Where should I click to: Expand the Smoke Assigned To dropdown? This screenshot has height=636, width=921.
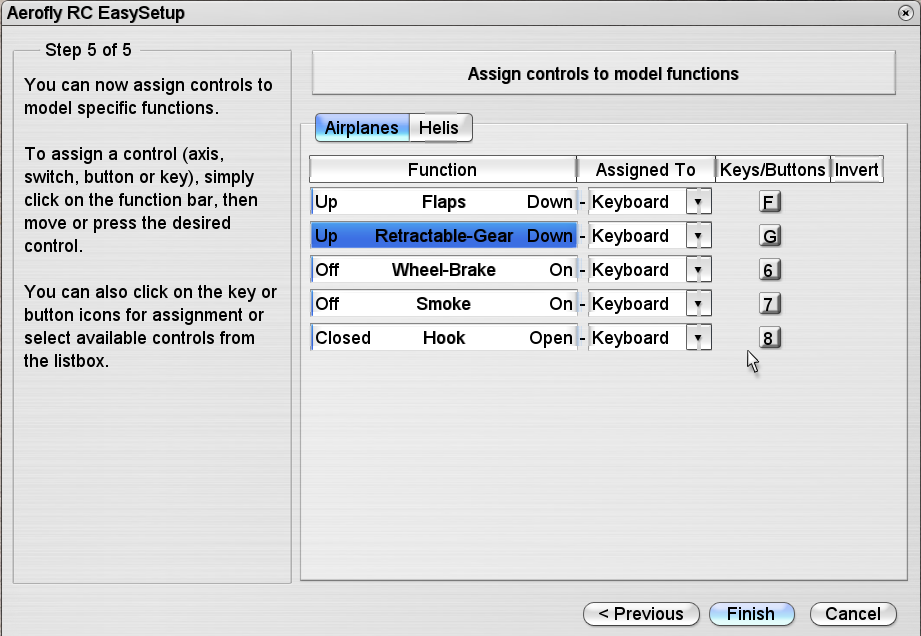pos(699,304)
